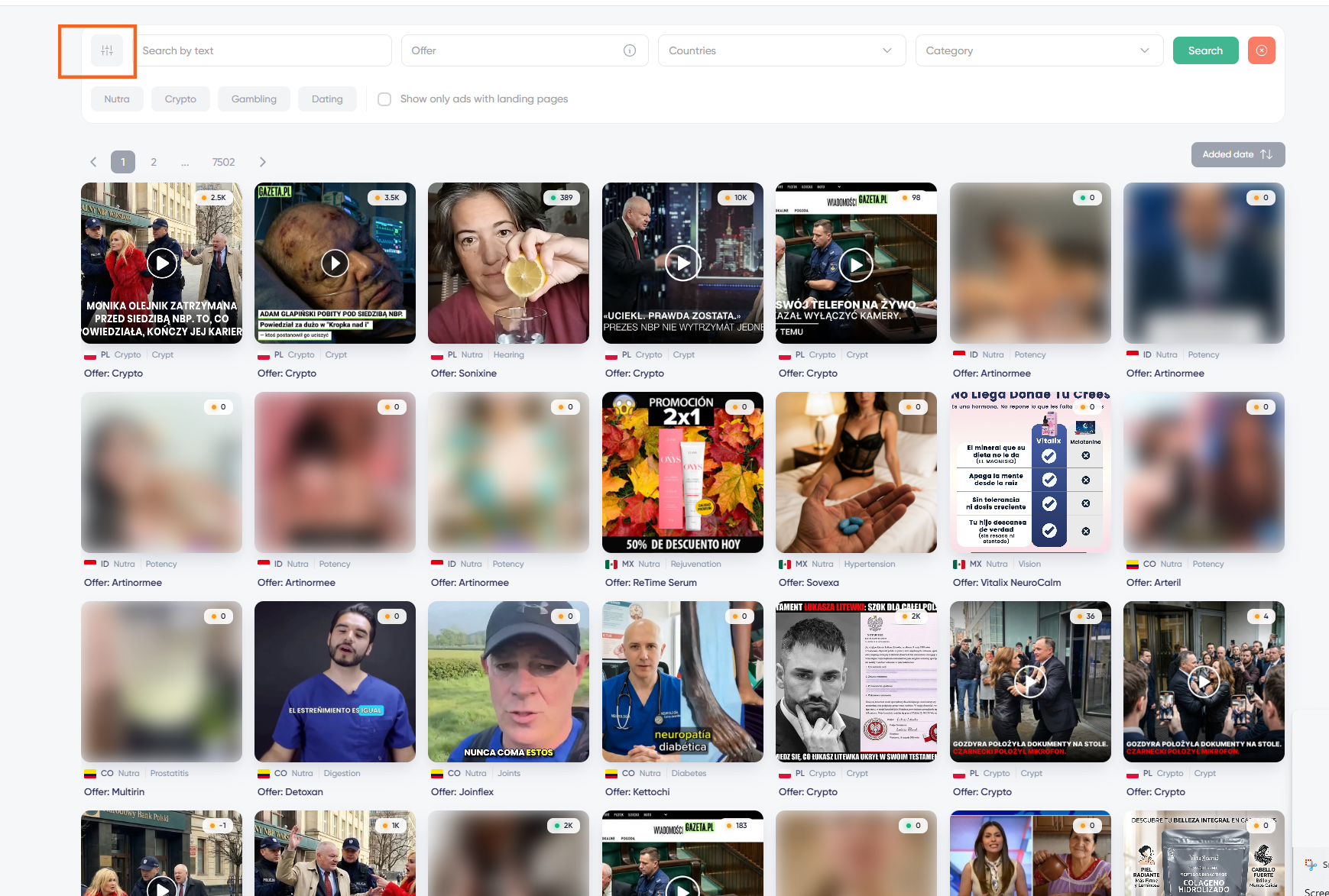Go to page 2

tap(154, 162)
